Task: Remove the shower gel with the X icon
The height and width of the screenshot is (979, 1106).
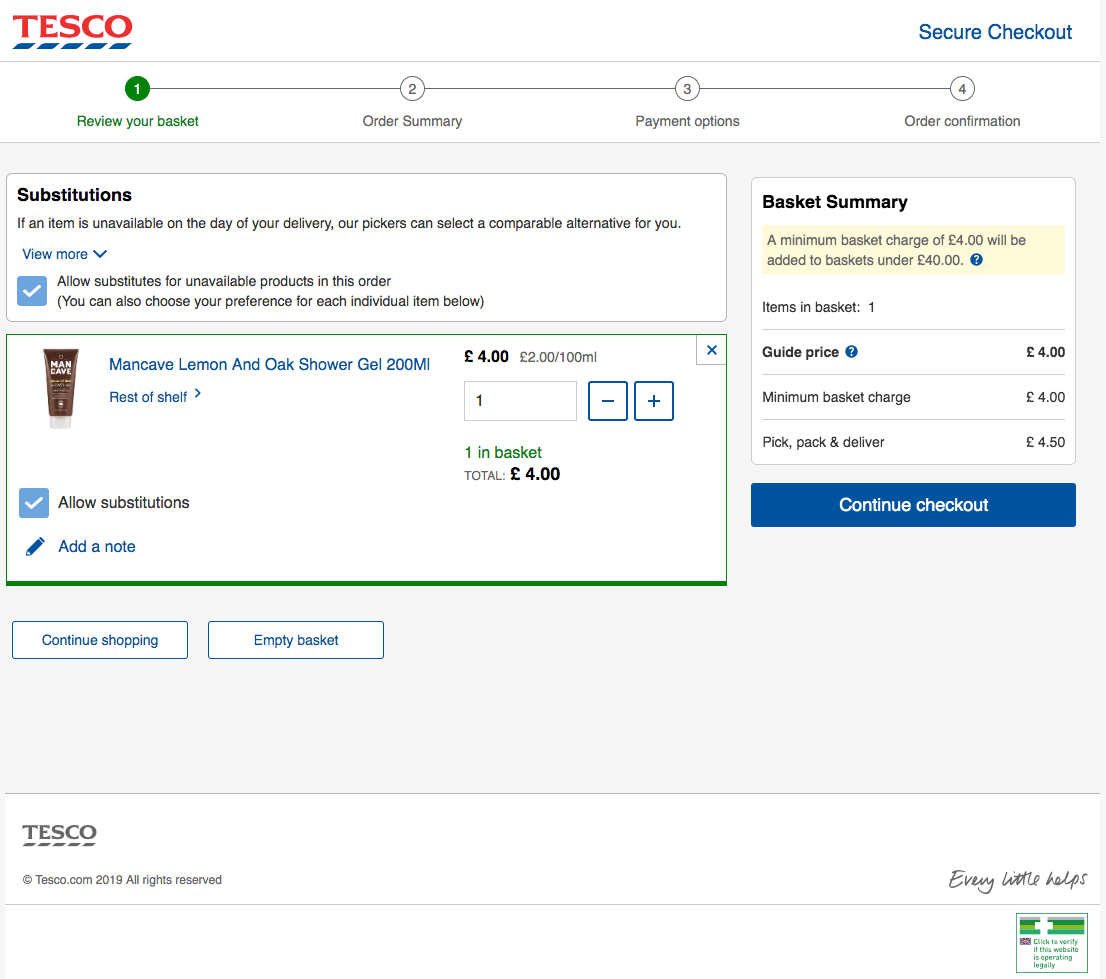Action: (x=711, y=350)
